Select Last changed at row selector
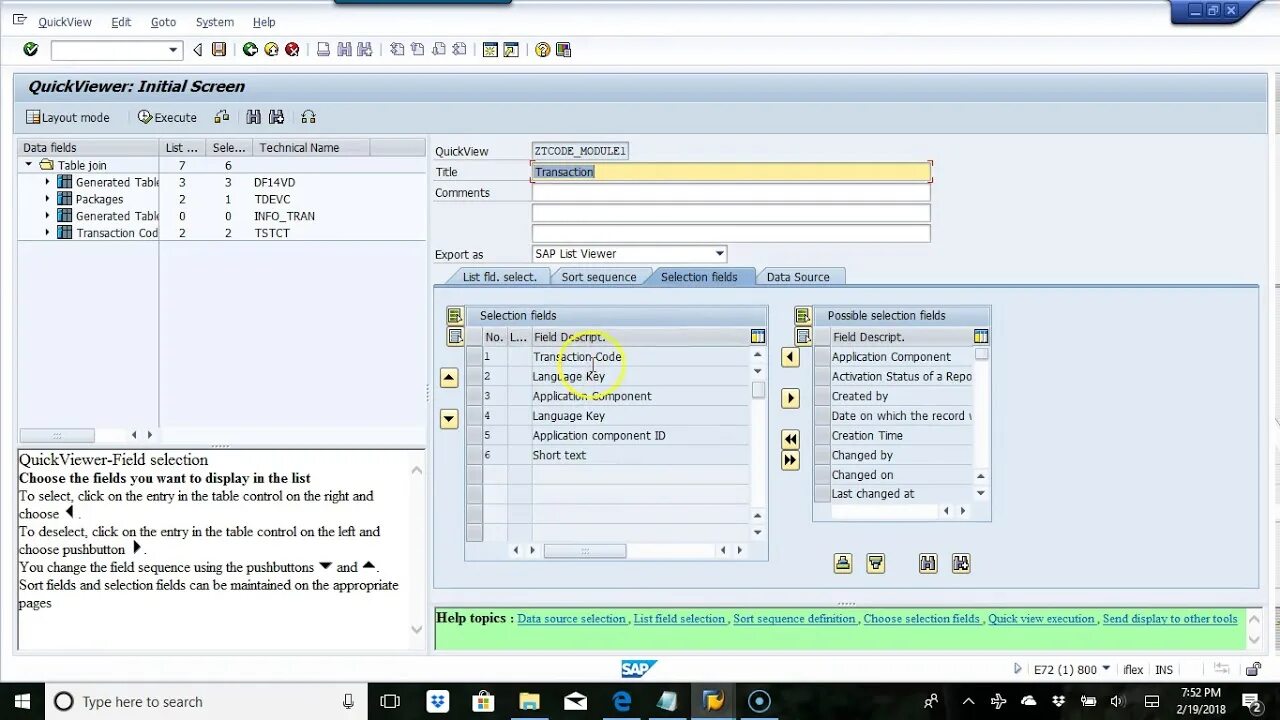 (x=822, y=494)
